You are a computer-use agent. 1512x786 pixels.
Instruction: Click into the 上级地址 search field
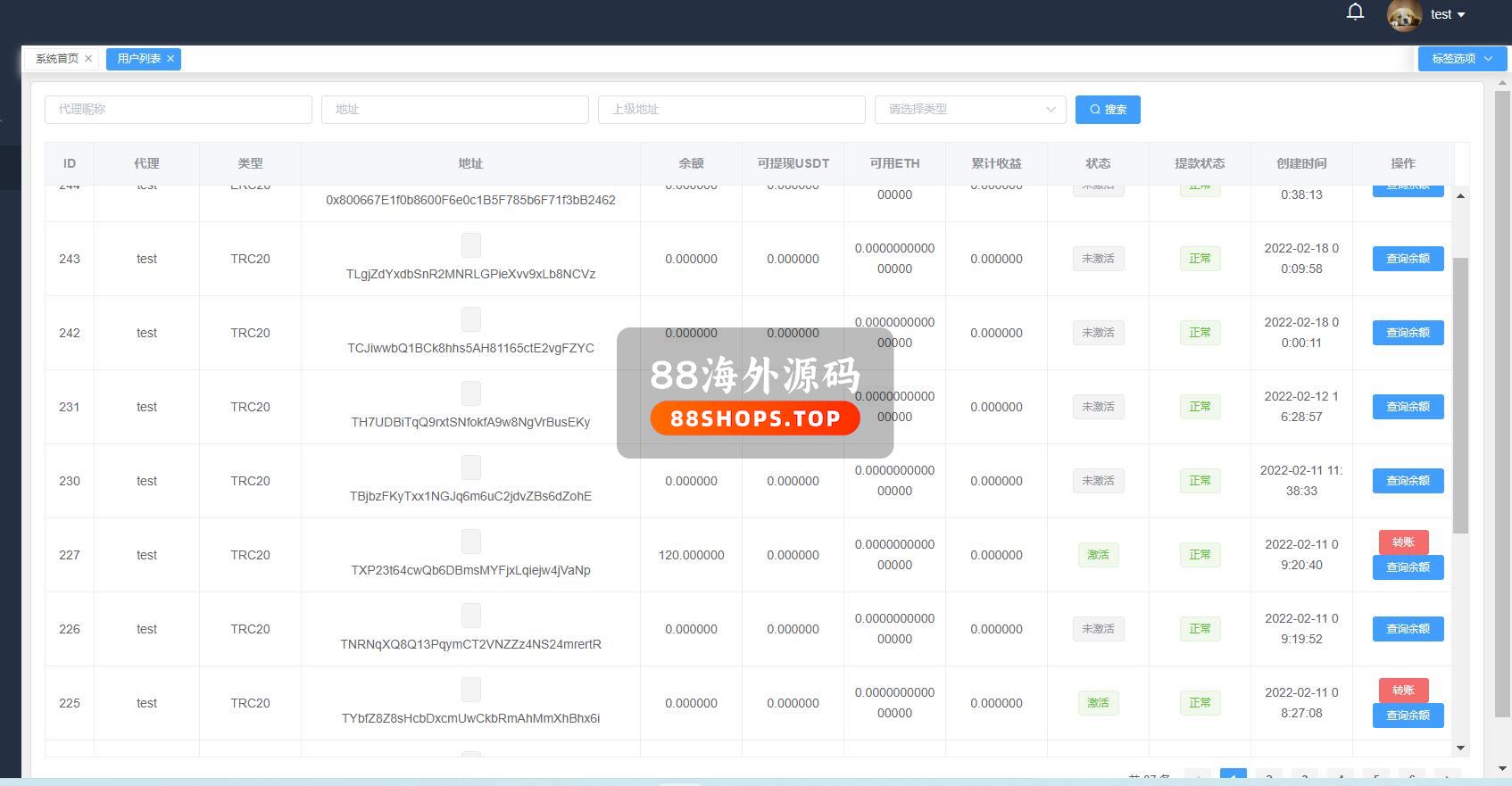pos(731,110)
